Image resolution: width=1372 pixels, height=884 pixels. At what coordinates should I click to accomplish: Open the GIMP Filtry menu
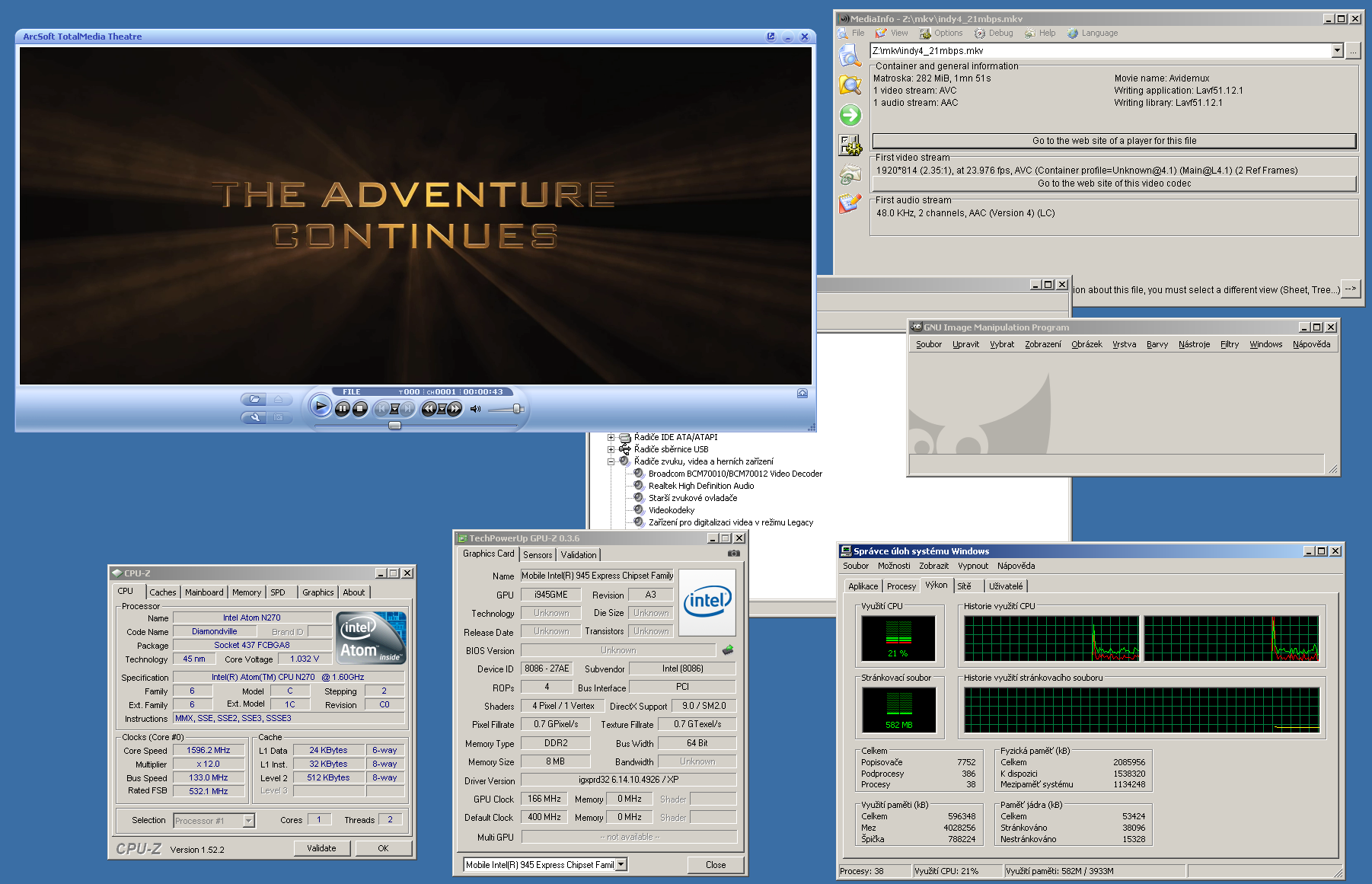click(1229, 344)
